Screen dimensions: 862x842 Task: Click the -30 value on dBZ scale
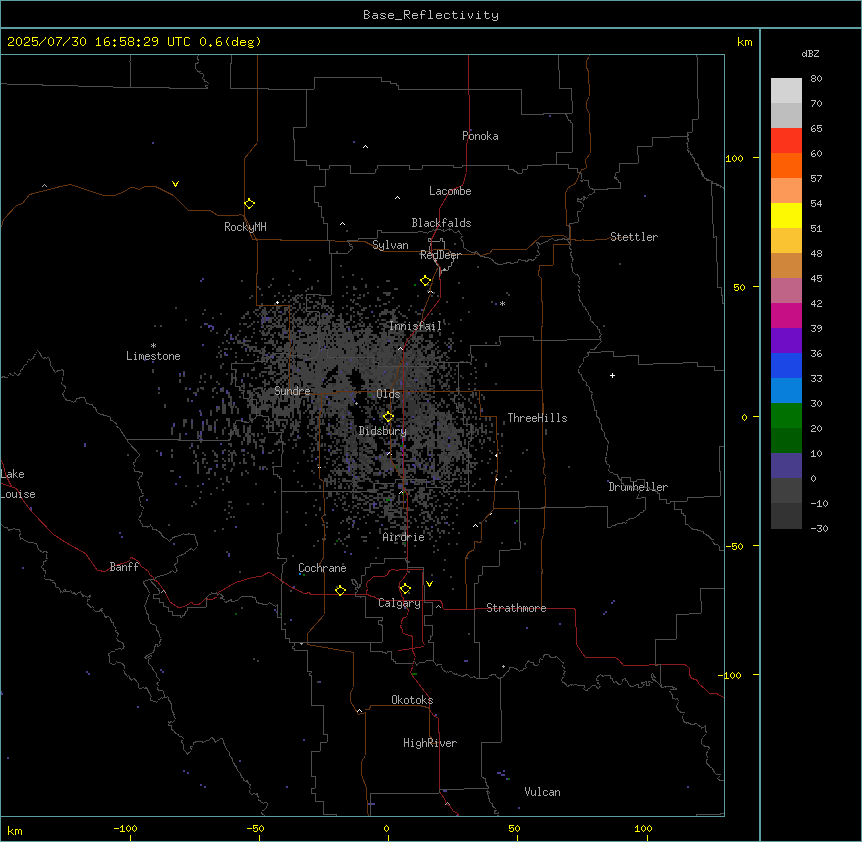(x=819, y=528)
